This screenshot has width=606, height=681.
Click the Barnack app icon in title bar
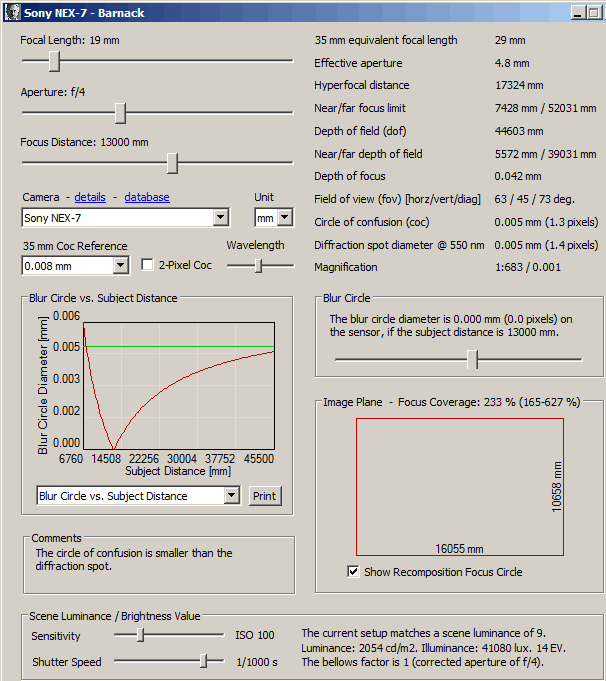point(12,13)
